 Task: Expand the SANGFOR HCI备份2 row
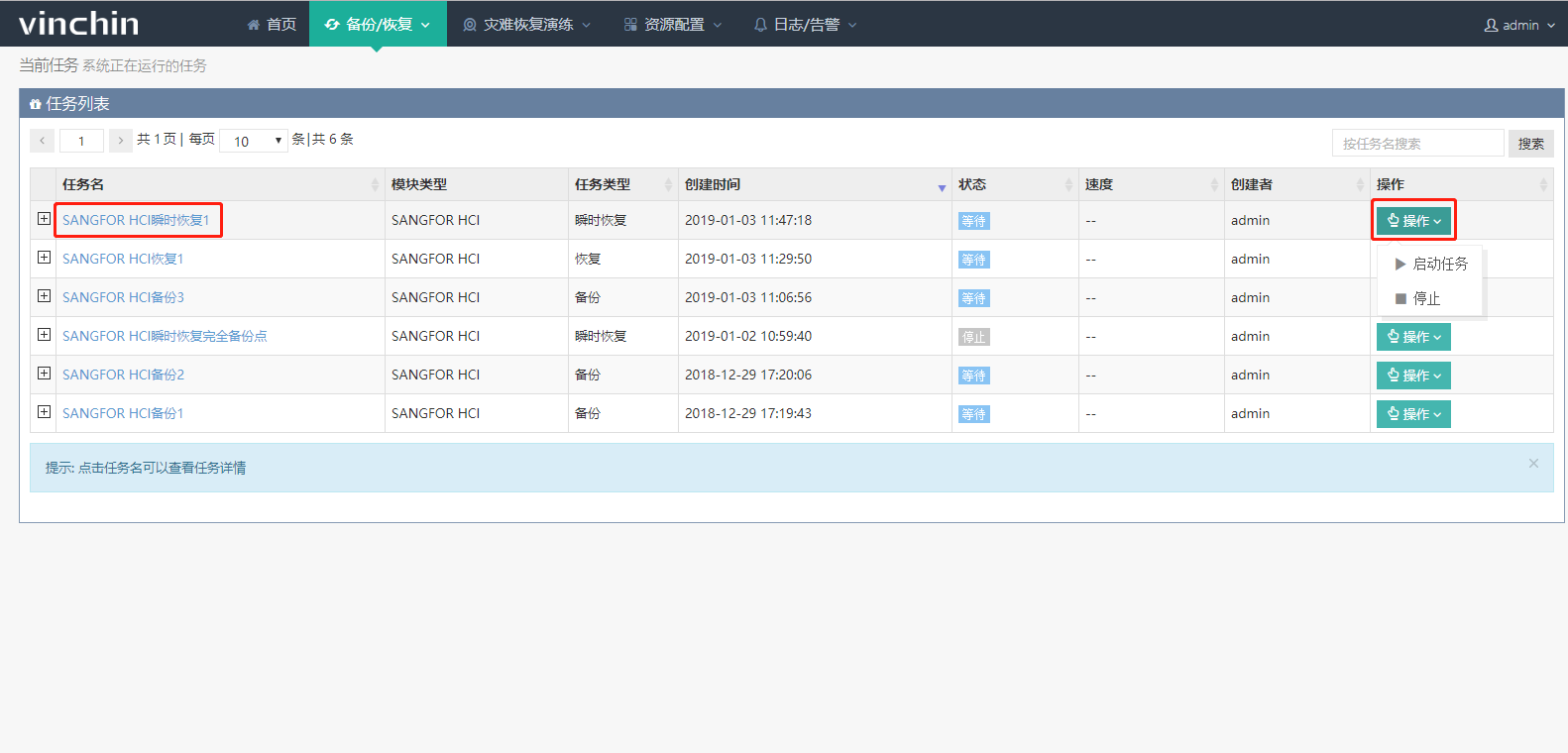[44, 374]
